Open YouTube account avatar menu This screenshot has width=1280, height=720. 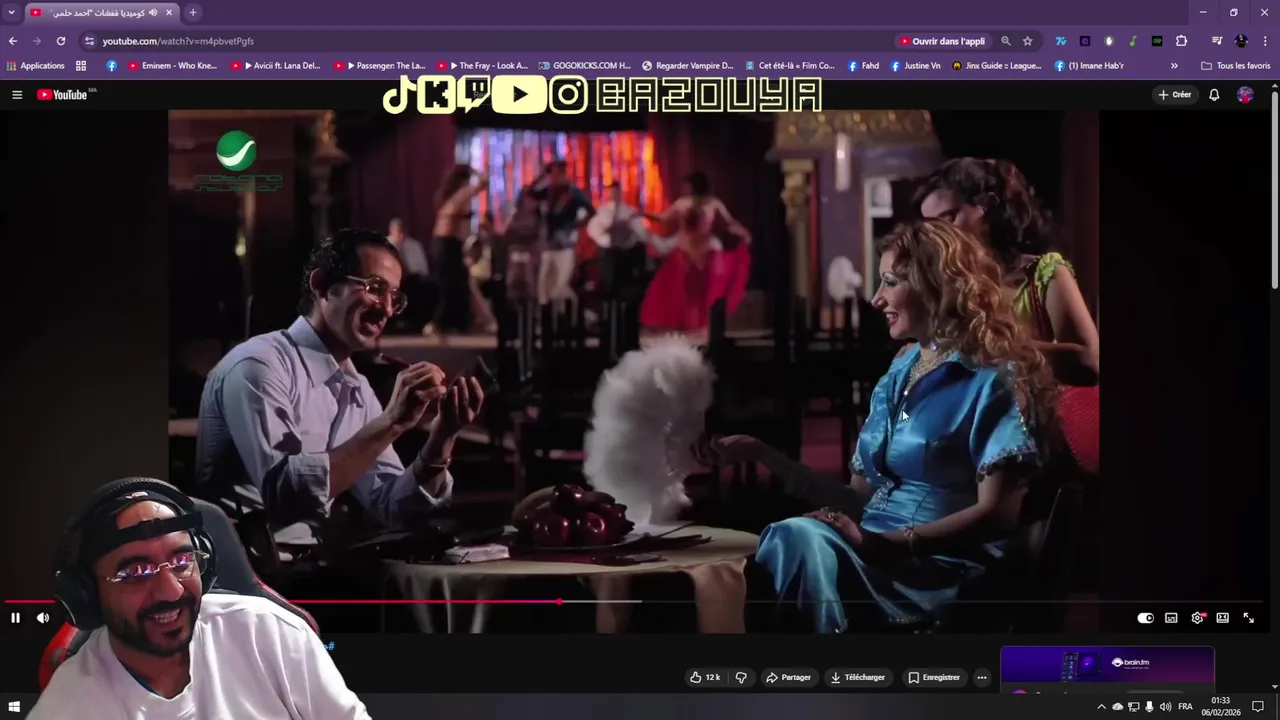[1245, 94]
